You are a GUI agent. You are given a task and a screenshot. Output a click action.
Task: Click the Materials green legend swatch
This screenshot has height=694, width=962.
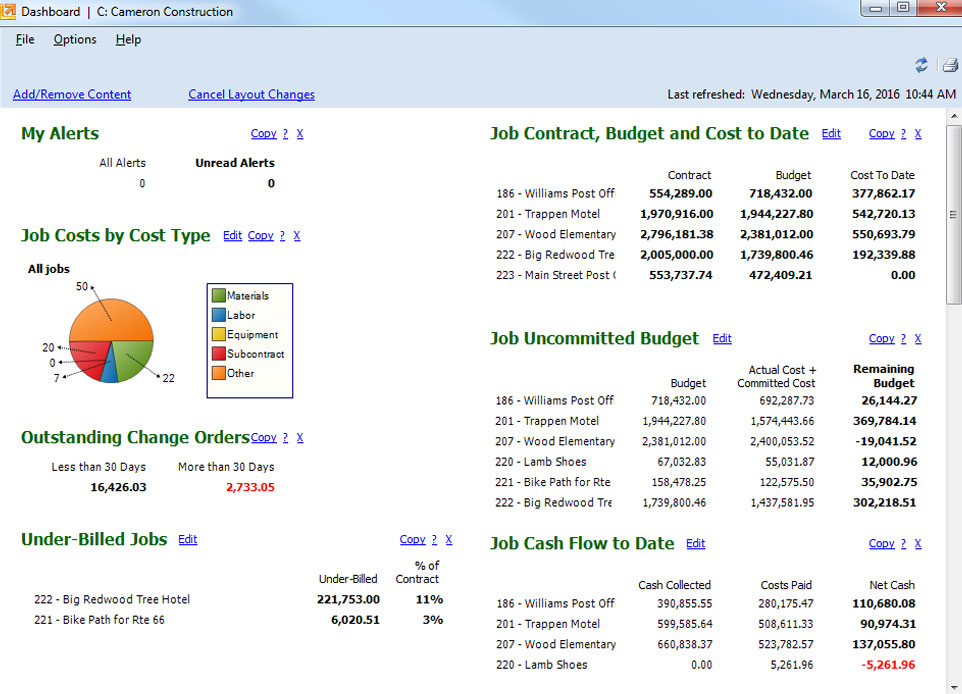pos(218,295)
